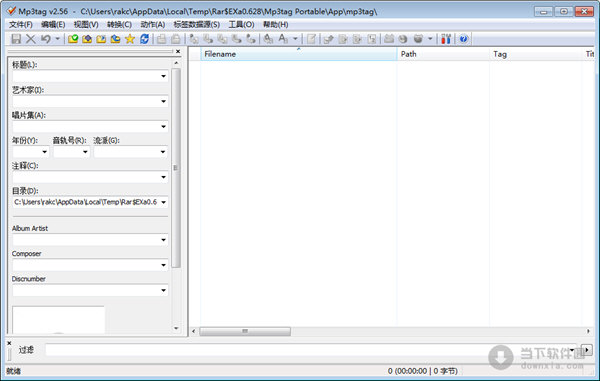
Task: Click the Export icon with pencil arrow
Action: pos(328,39)
